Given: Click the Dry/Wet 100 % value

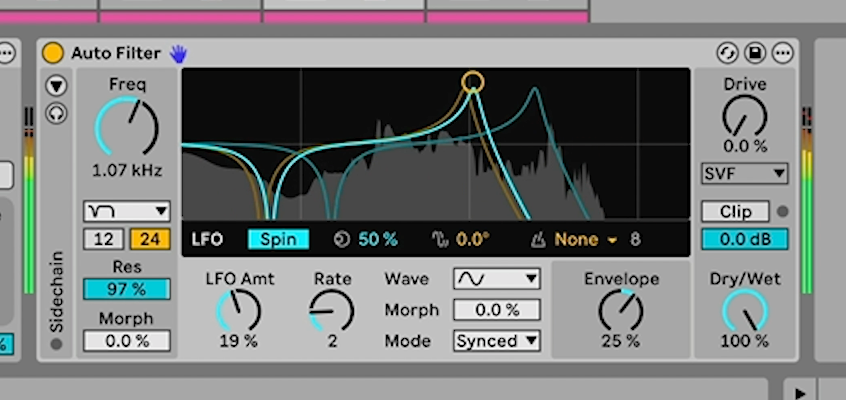Looking at the screenshot, I should coord(745,341).
